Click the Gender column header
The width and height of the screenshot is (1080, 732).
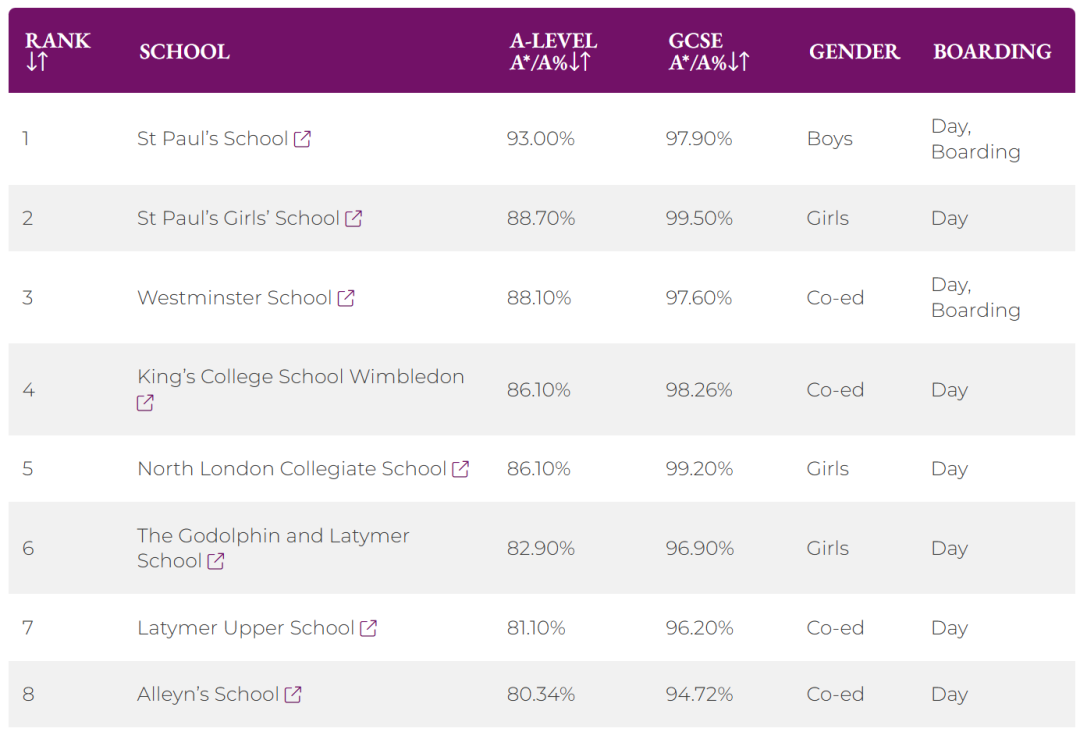854,52
